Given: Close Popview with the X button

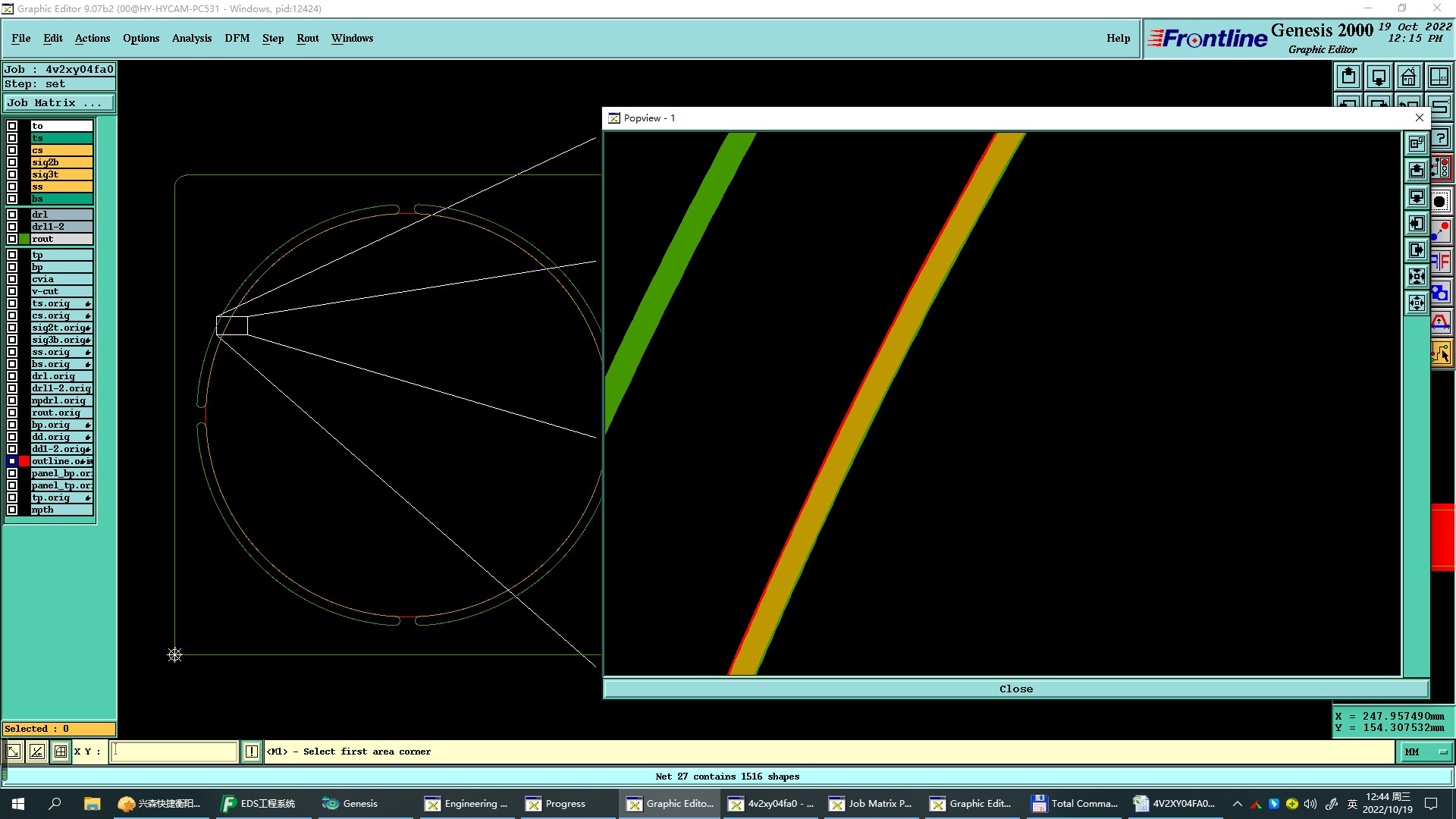Looking at the screenshot, I should click(1420, 118).
